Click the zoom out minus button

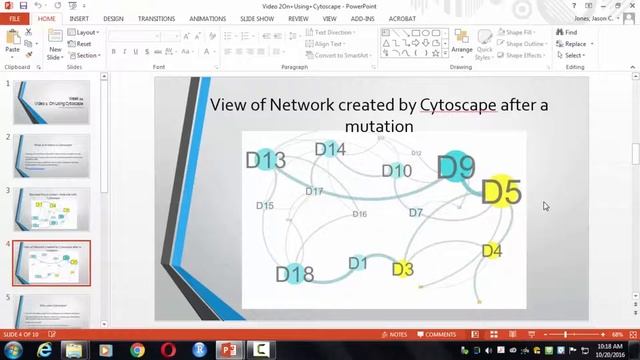pos(545,335)
